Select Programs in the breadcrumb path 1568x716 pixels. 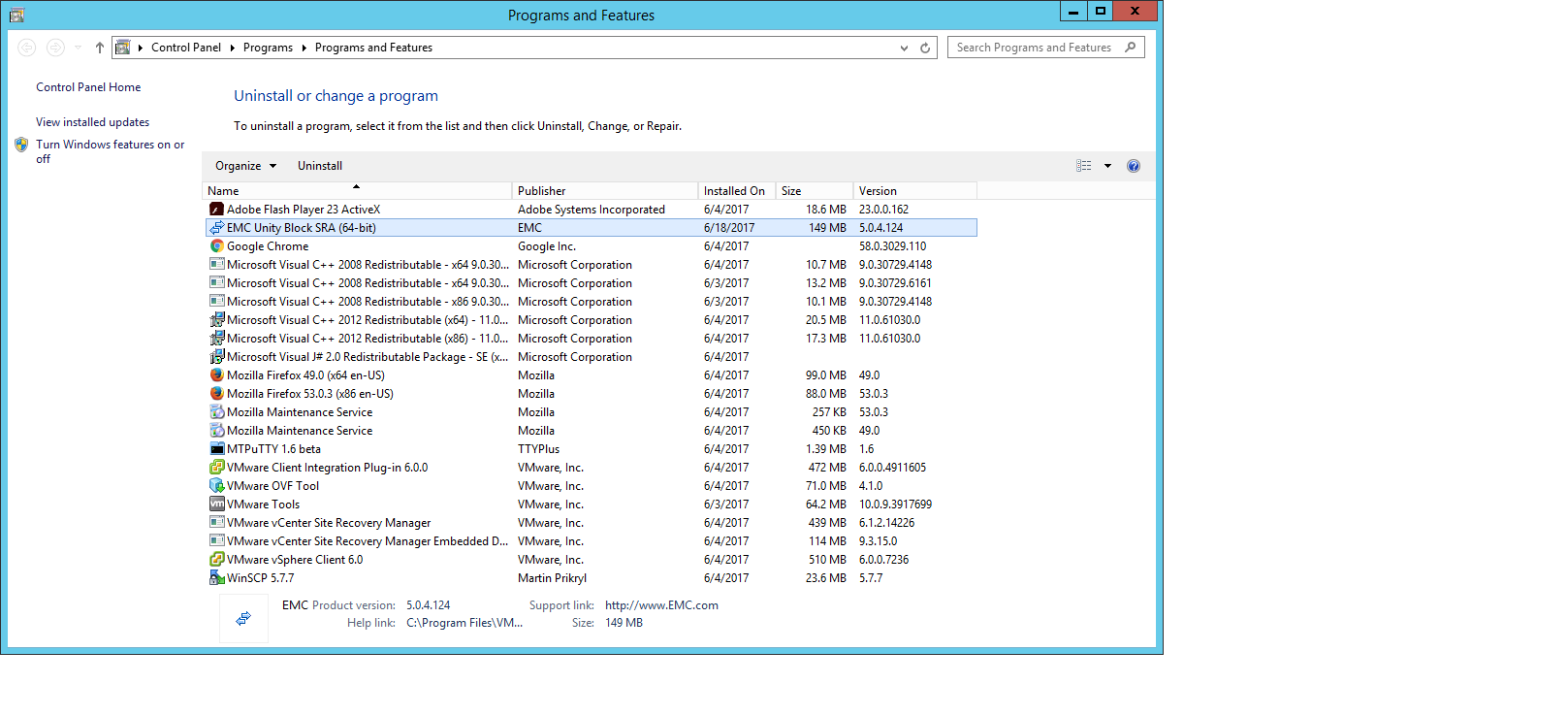click(268, 48)
